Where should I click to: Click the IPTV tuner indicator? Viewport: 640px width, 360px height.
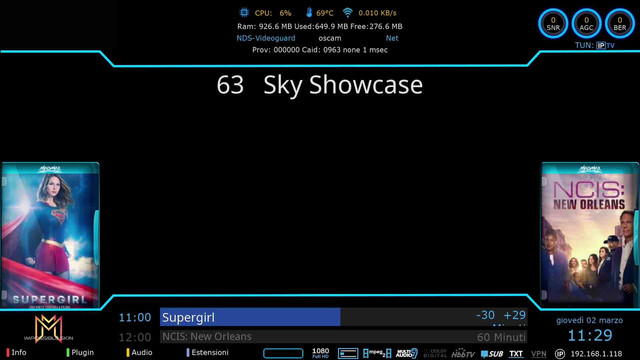pyautogui.click(x=605, y=45)
